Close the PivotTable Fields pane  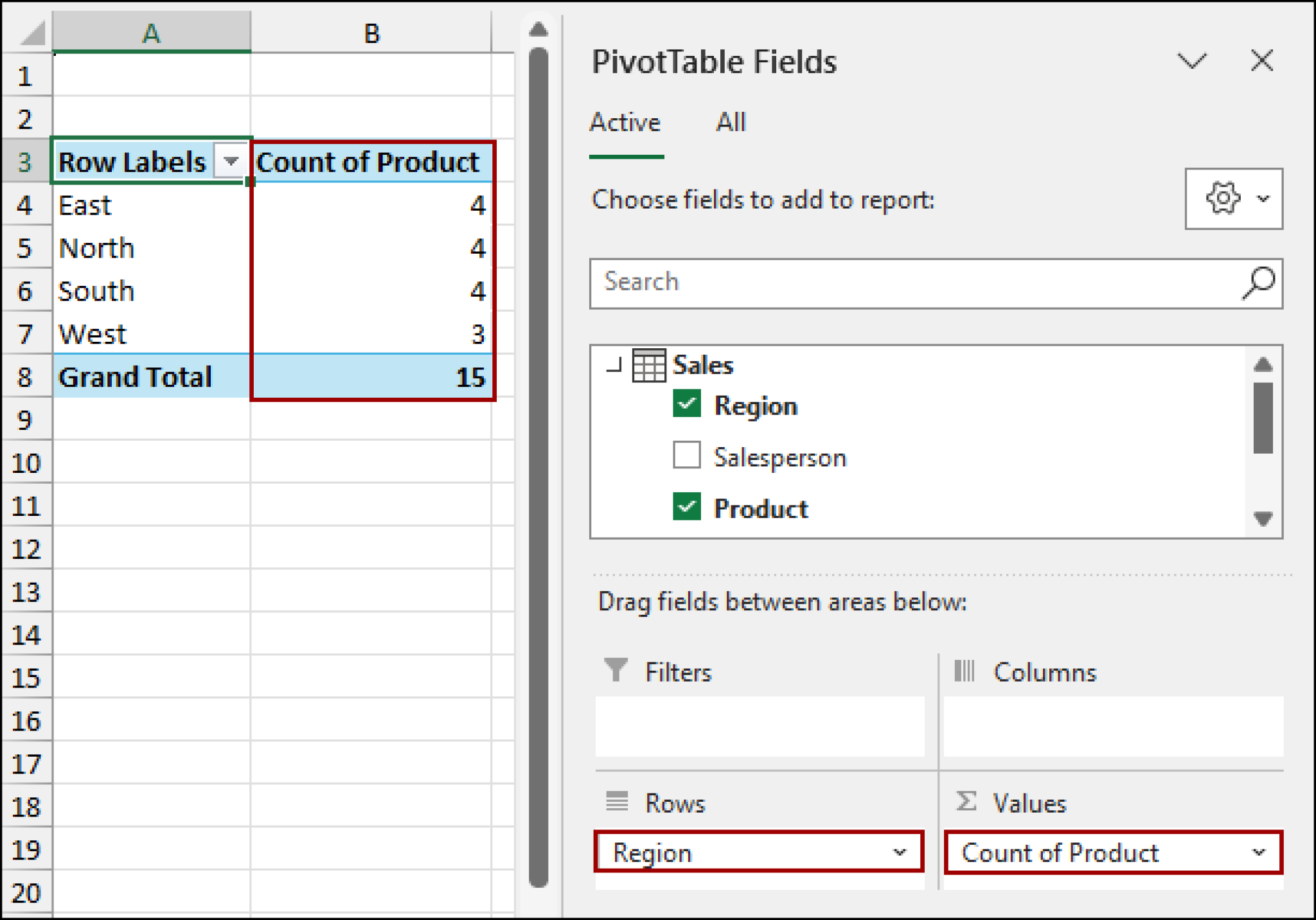pyautogui.click(x=1261, y=61)
